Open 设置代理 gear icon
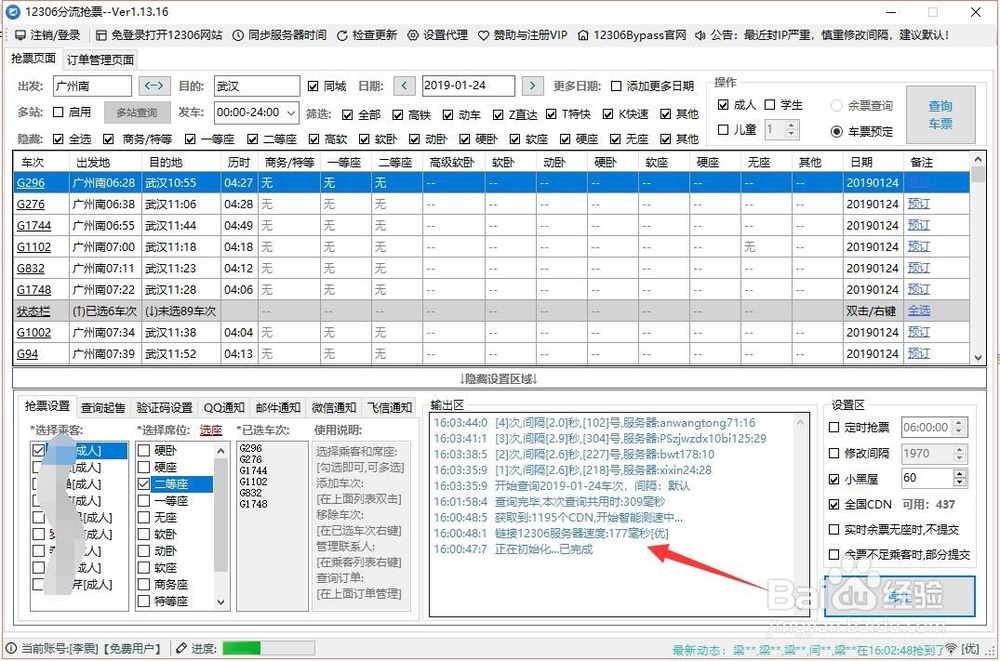Viewport: 1000px width, 661px height. coord(414,35)
